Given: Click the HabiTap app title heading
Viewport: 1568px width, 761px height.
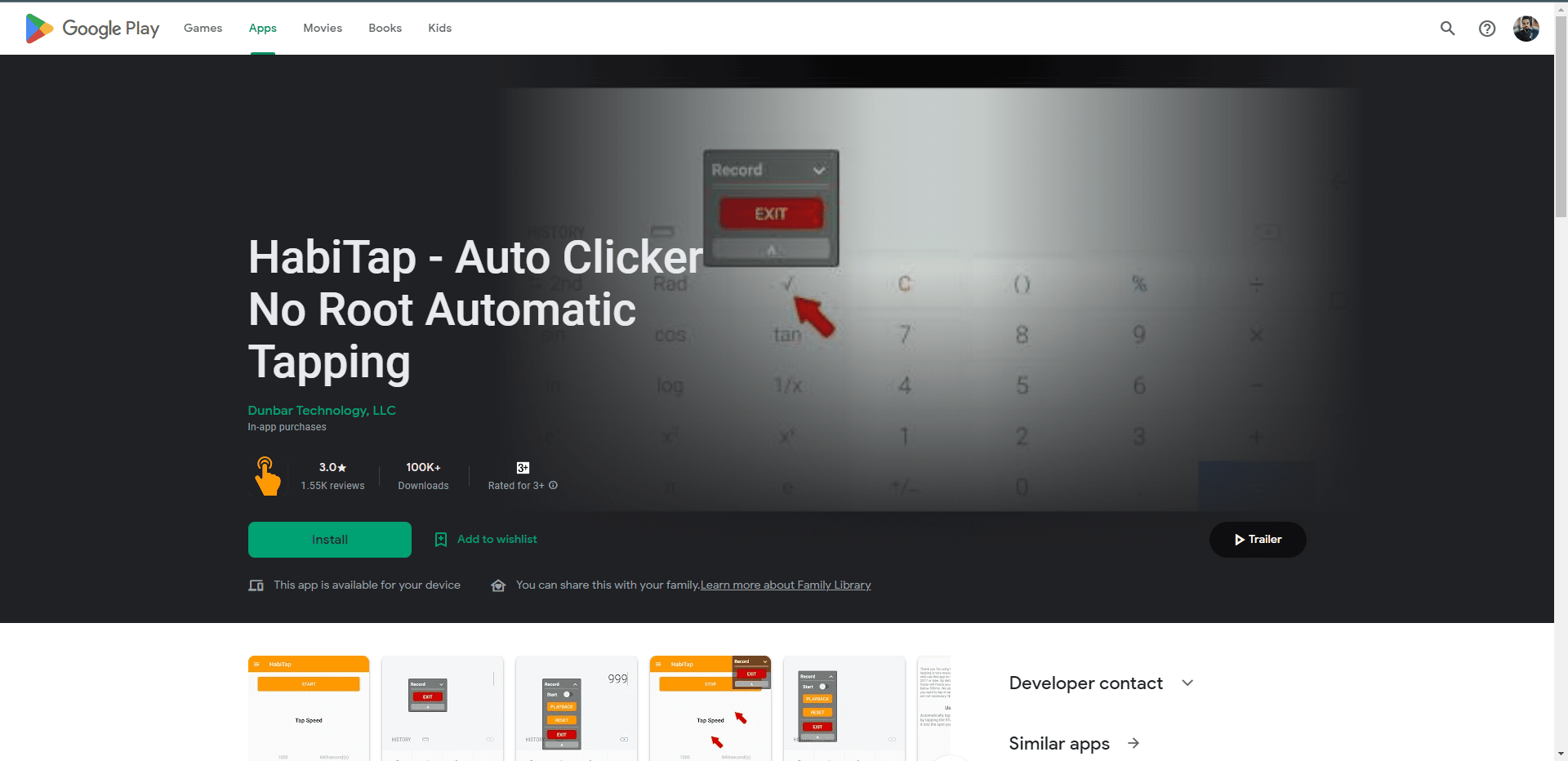Looking at the screenshot, I should (x=475, y=309).
